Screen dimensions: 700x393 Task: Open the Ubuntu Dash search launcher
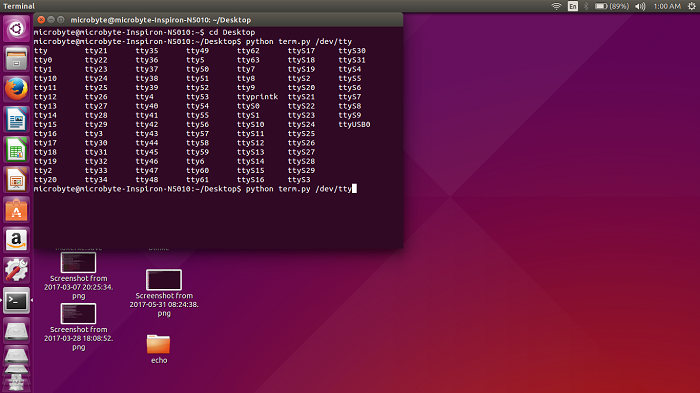(17, 29)
